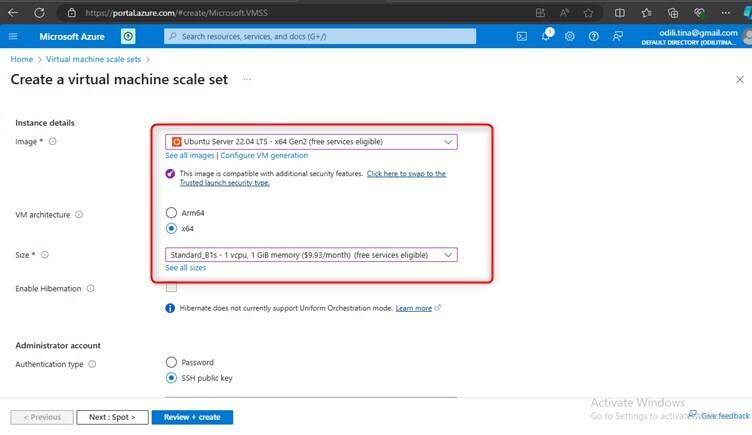752x435 pixels.
Task: Navigate to Home breadcrumb
Action: click(22, 59)
